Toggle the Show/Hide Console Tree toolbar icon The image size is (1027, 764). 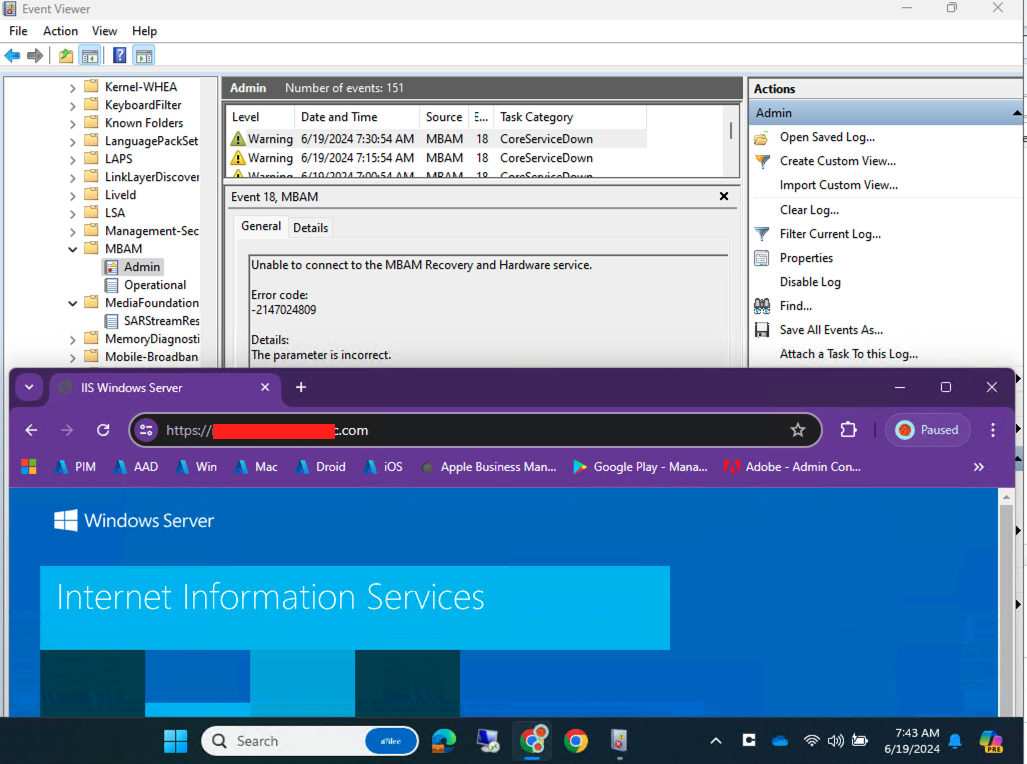(x=90, y=56)
